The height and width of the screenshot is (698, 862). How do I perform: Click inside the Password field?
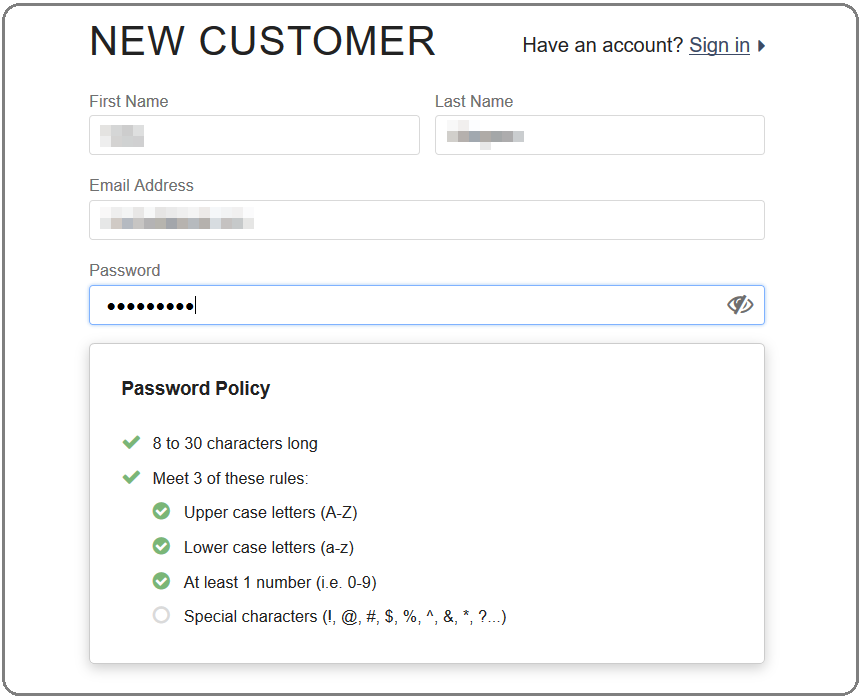[427, 305]
